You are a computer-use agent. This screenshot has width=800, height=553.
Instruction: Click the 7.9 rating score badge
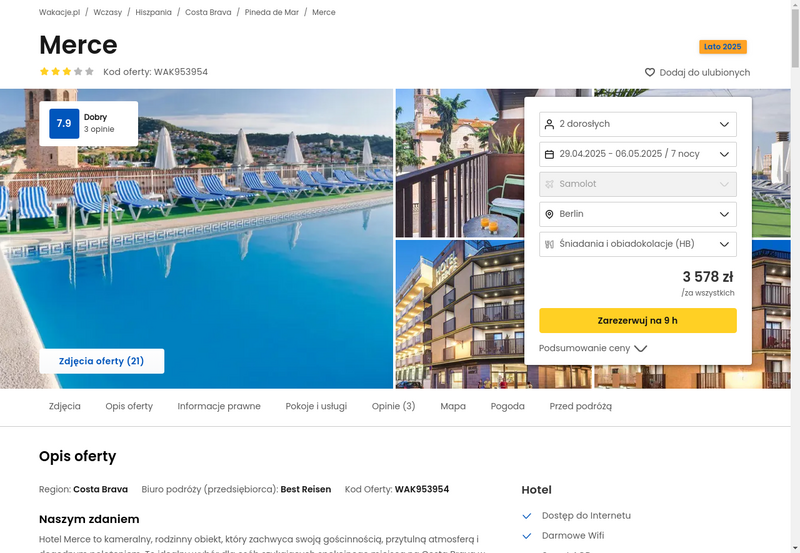click(64, 123)
